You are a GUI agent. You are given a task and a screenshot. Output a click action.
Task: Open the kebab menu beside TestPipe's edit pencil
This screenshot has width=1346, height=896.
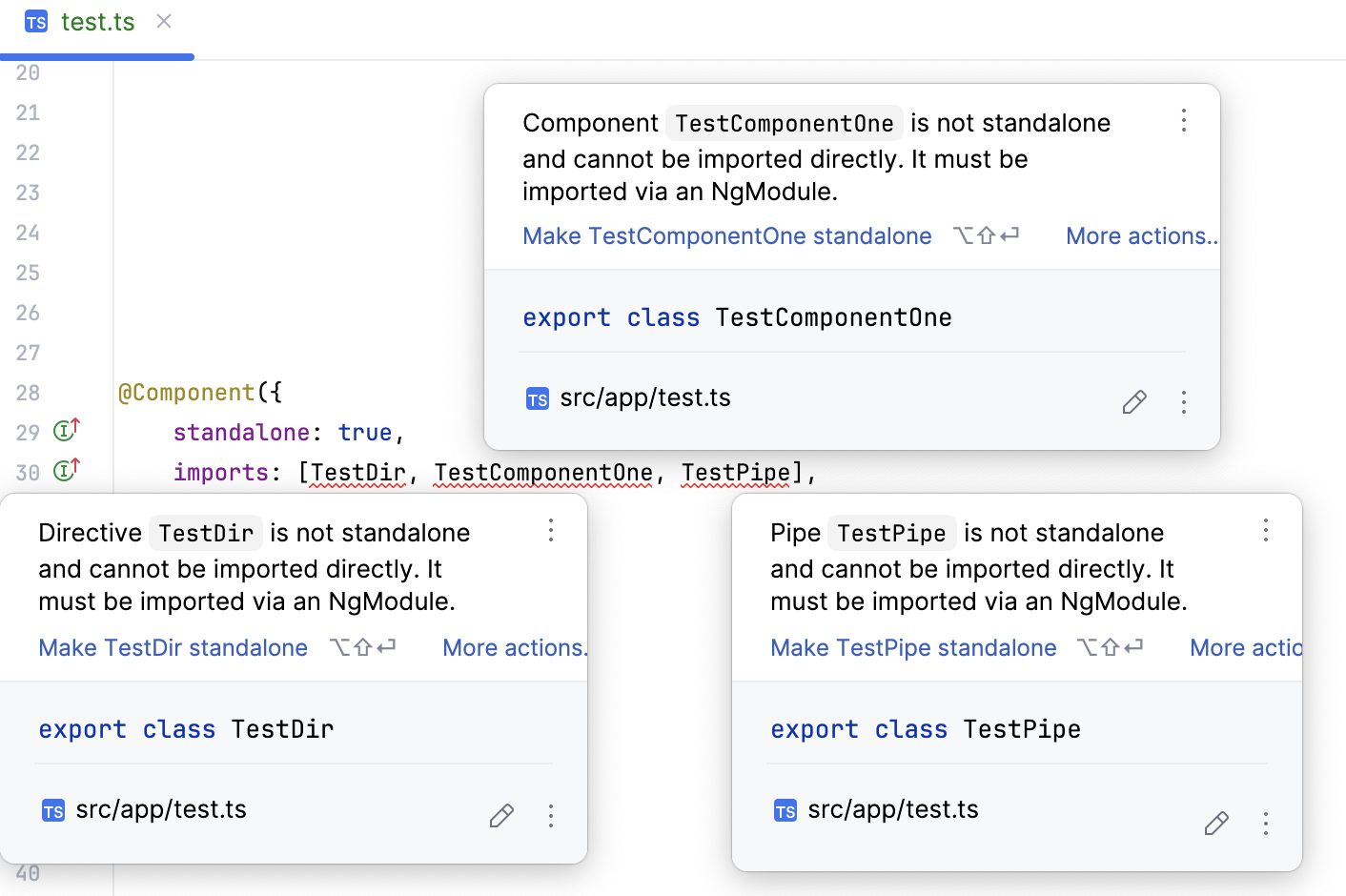[1266, 823]
